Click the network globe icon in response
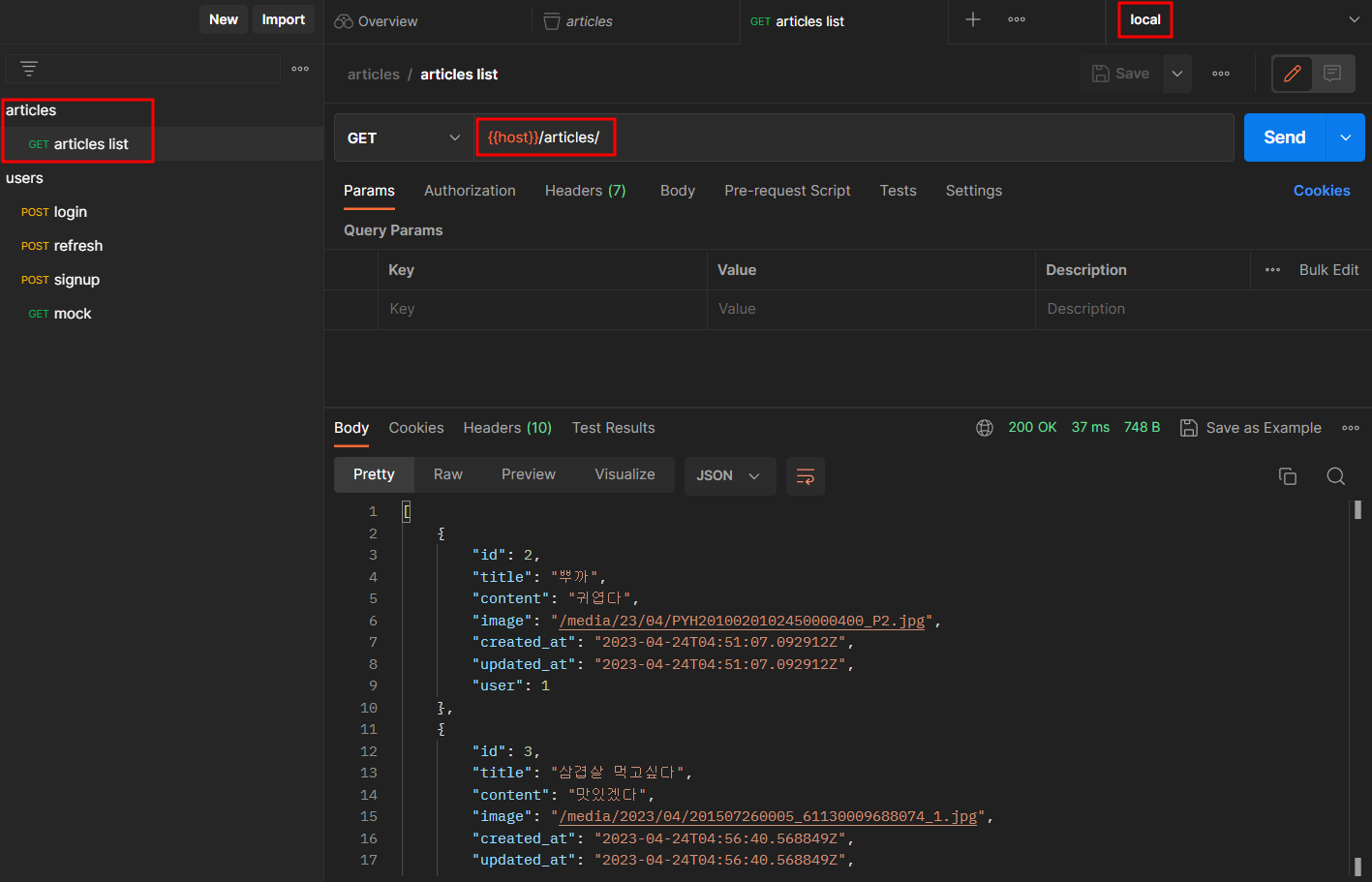Image resolution: width=1372 pixels, height=882 pixels. [985, 428]
